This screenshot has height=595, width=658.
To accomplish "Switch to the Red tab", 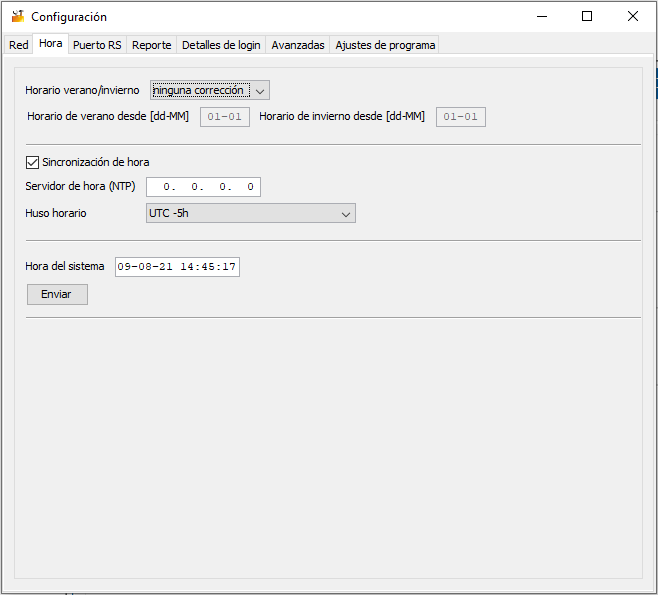I will (x=18, y=45).
